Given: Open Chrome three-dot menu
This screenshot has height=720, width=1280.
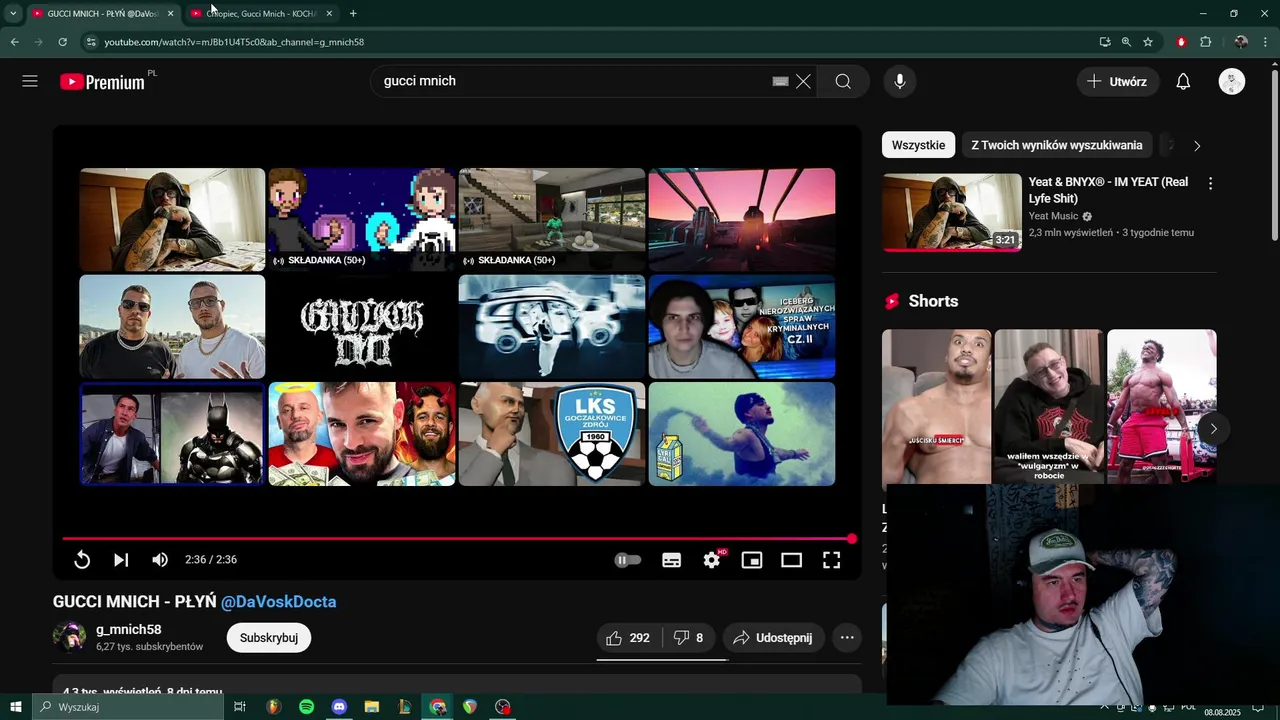Looking at the screenshot, I should click(x=1266, y=42).
